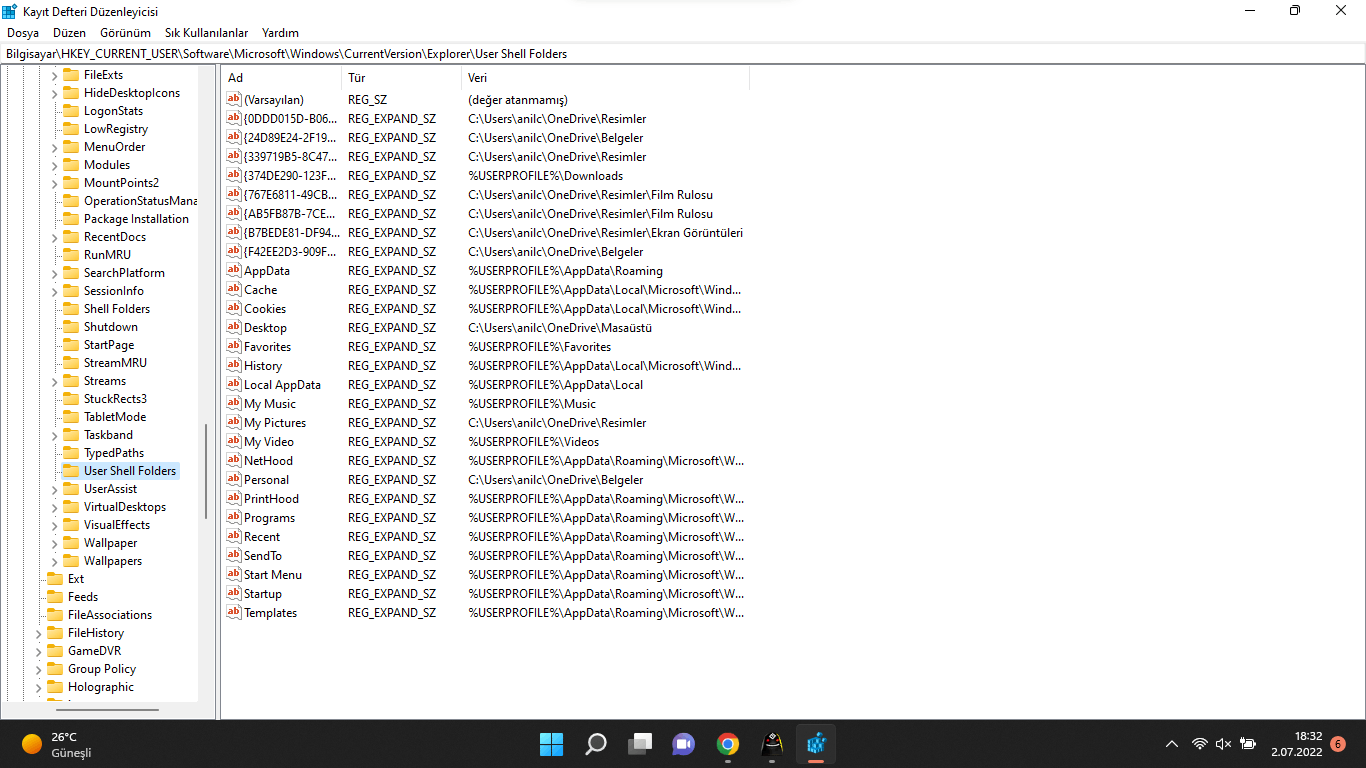
Task: Open the Düzen menu
Action: pyautogui.click(x=70, y=33)
